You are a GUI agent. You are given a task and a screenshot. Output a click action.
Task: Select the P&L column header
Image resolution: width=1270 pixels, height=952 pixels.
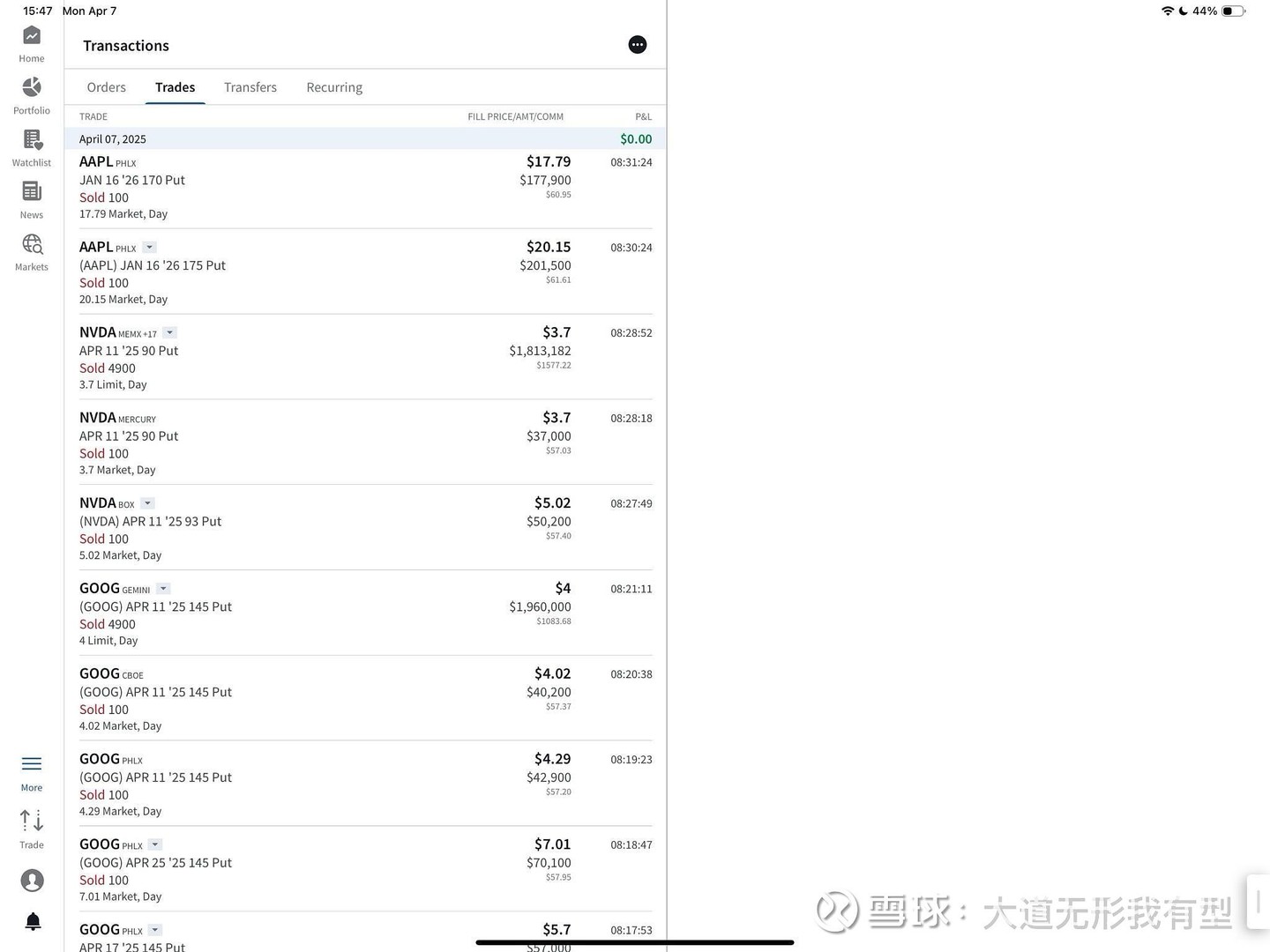(644, 116)
